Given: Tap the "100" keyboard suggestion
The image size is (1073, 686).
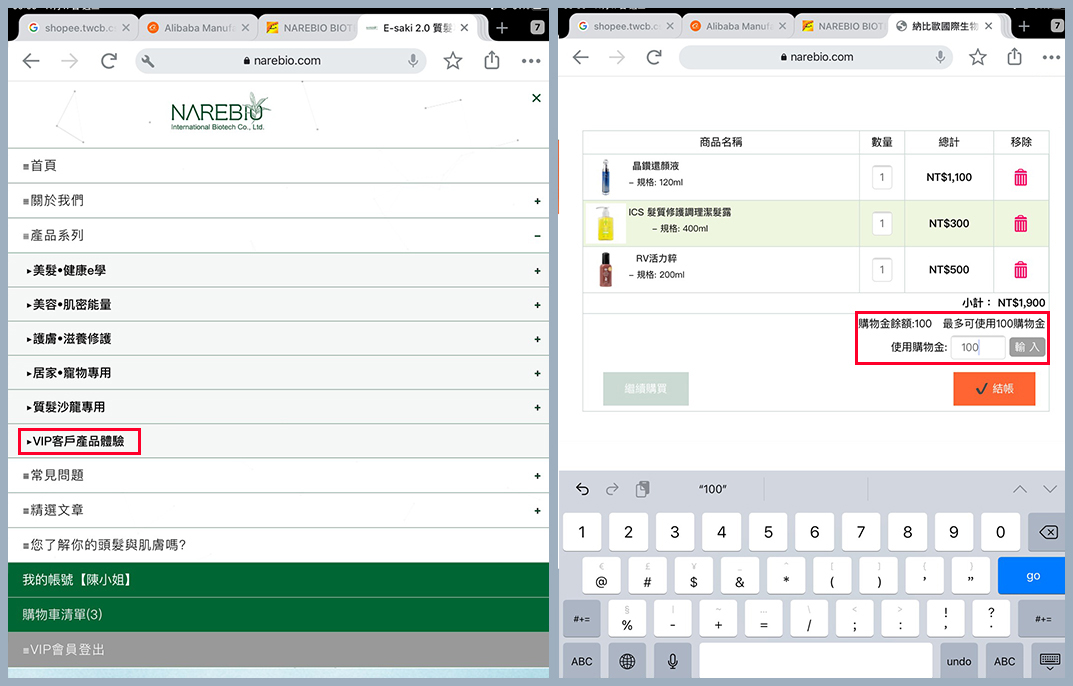Looking at the screenshot, I should click(712, 489).
